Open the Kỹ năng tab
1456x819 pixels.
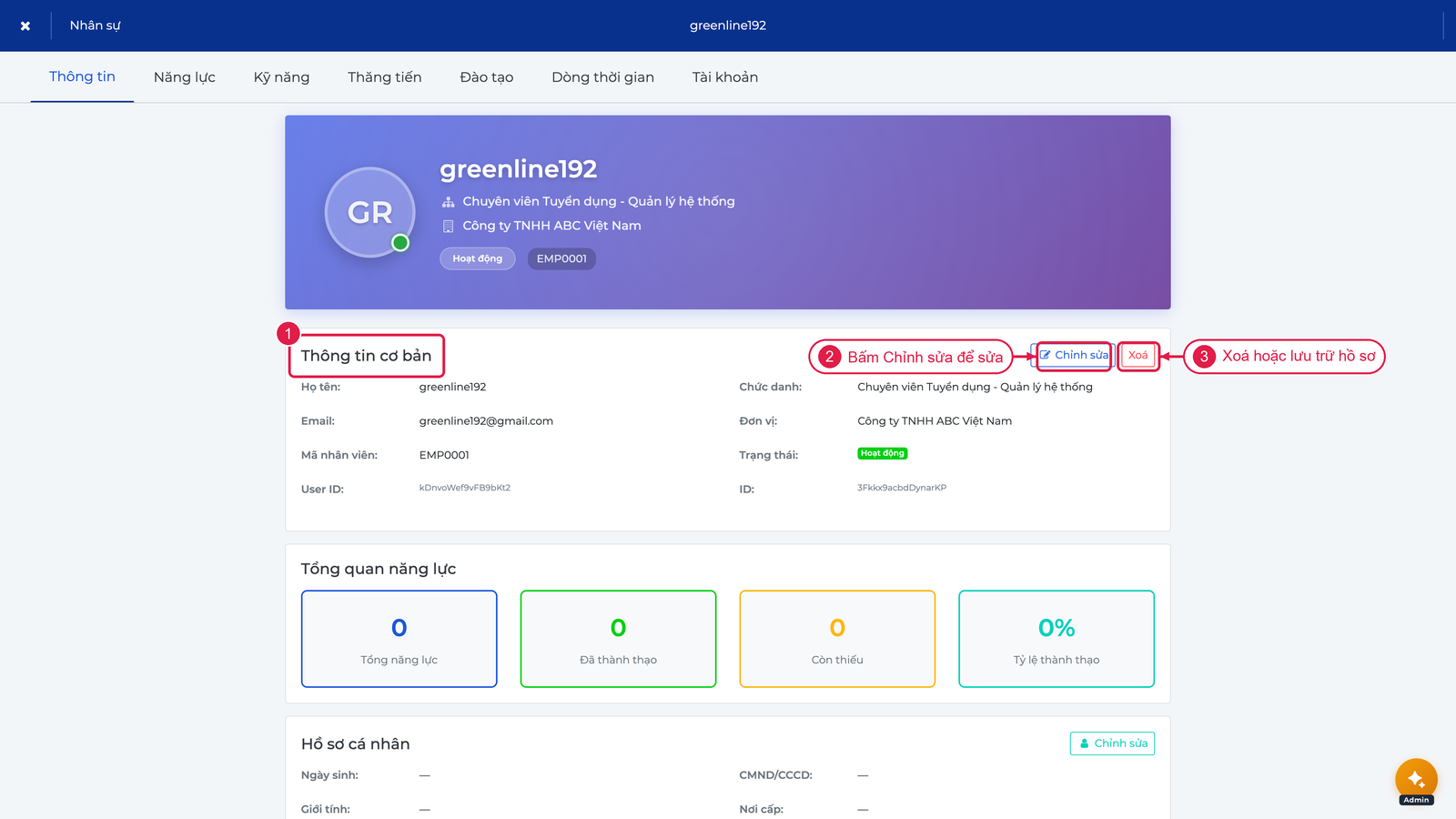pos(281,77)
